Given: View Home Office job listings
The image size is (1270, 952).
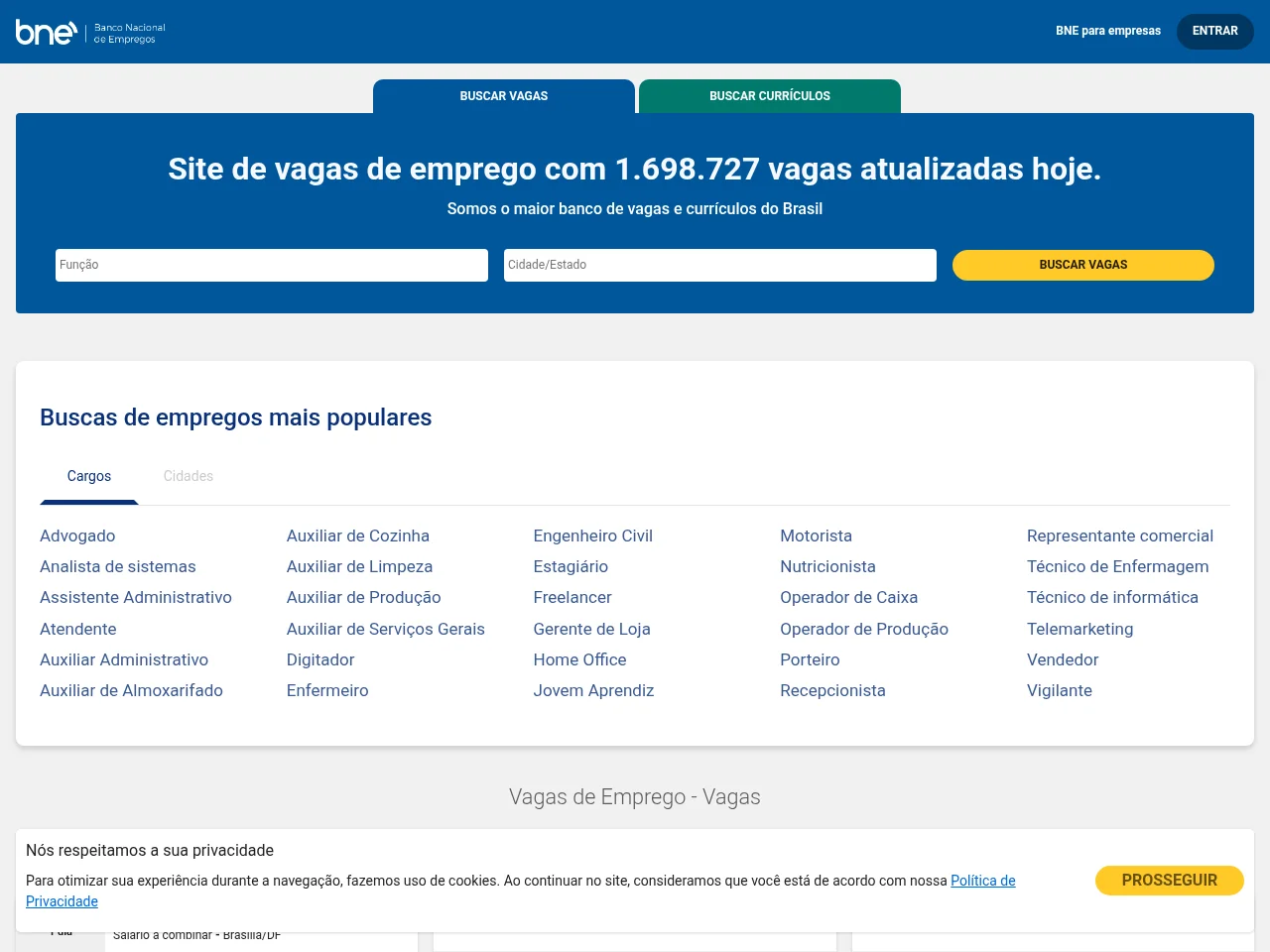Looking at the screenshot, I should click(x=580, y=659).
